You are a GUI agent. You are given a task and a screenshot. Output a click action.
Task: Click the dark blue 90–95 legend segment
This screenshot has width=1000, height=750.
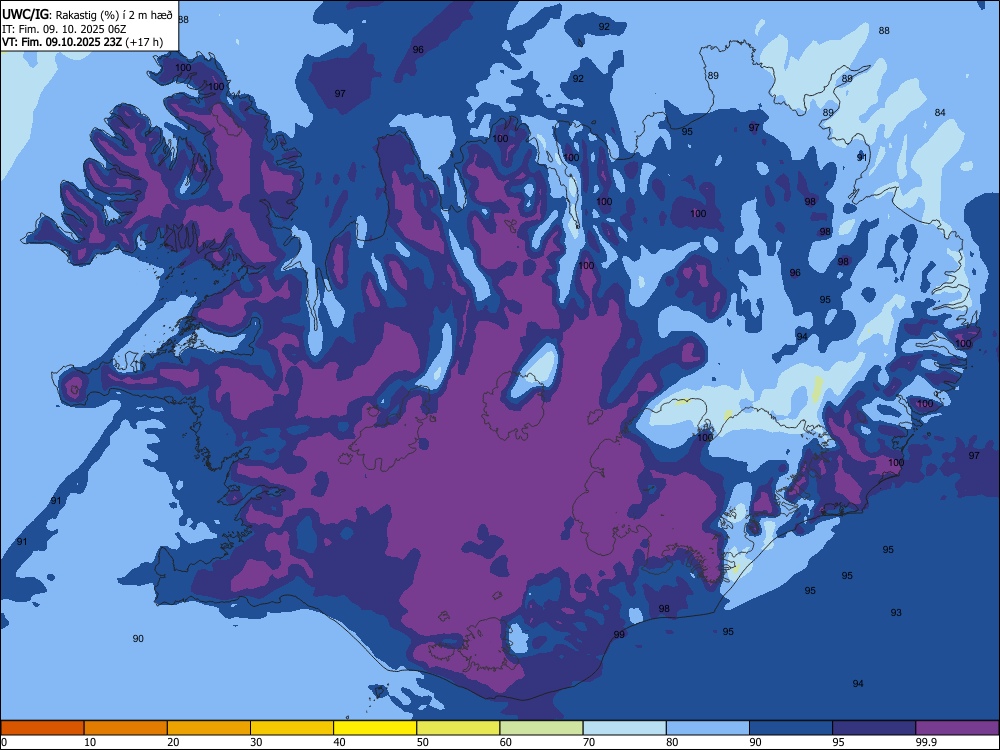[791, 728]
